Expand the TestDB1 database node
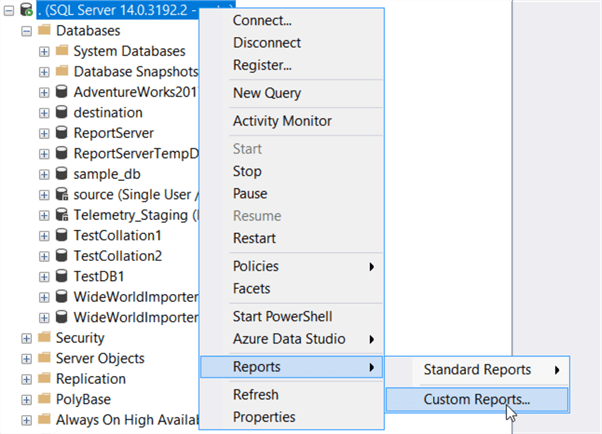 pos(44,277)
